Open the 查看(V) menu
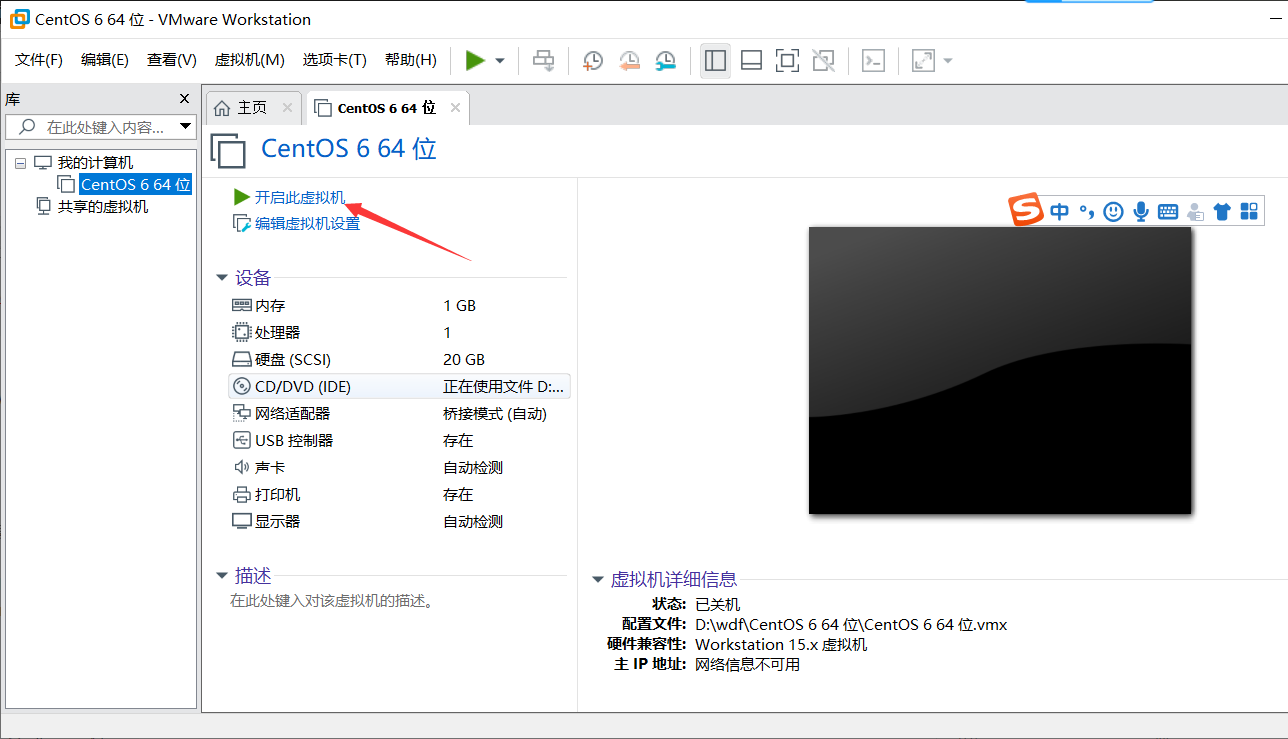The width and height of the screenshot is (1288, 739). click(172, 60)
